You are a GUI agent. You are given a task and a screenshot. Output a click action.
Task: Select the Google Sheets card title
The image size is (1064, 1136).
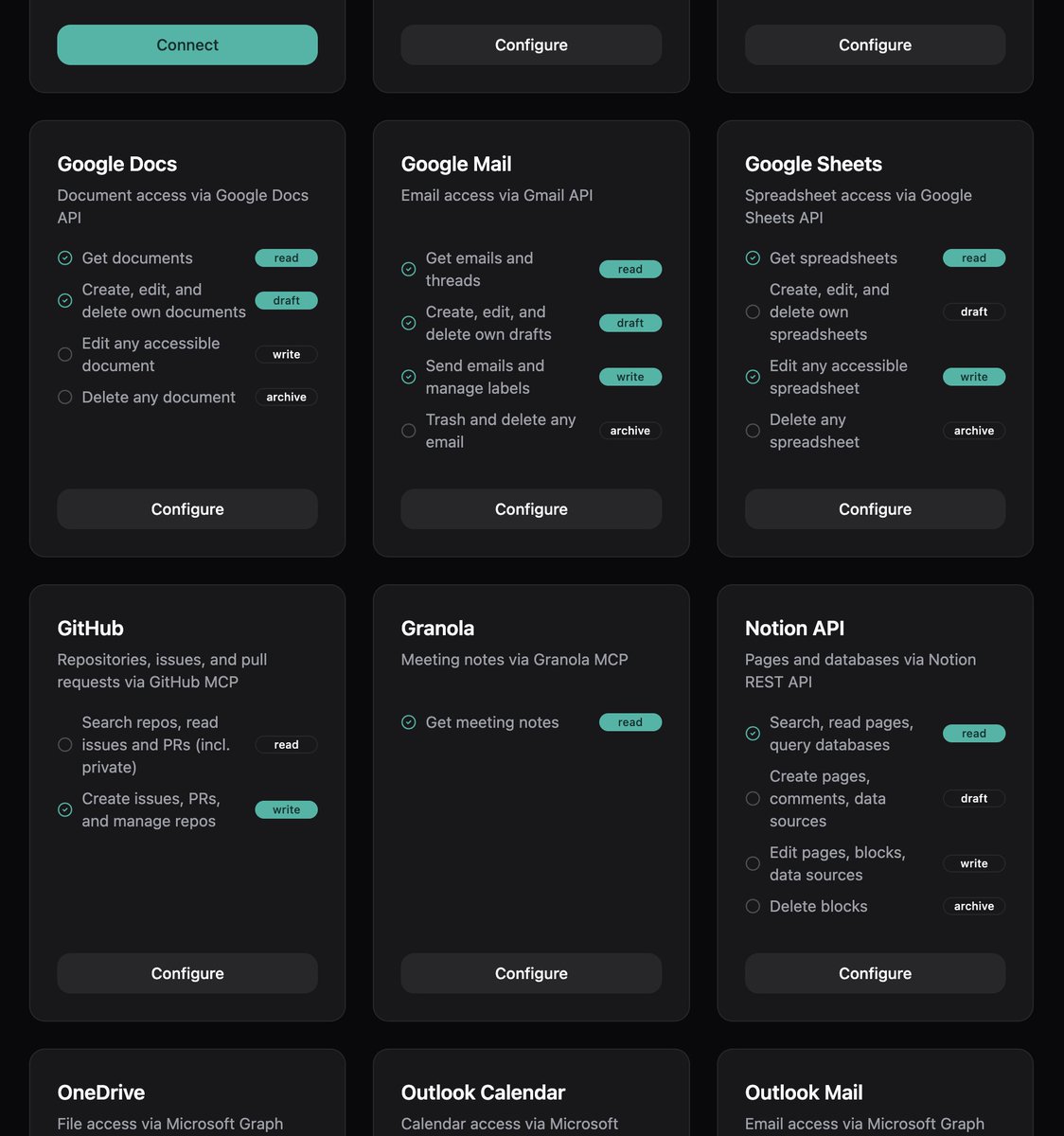tap(813, 165)
